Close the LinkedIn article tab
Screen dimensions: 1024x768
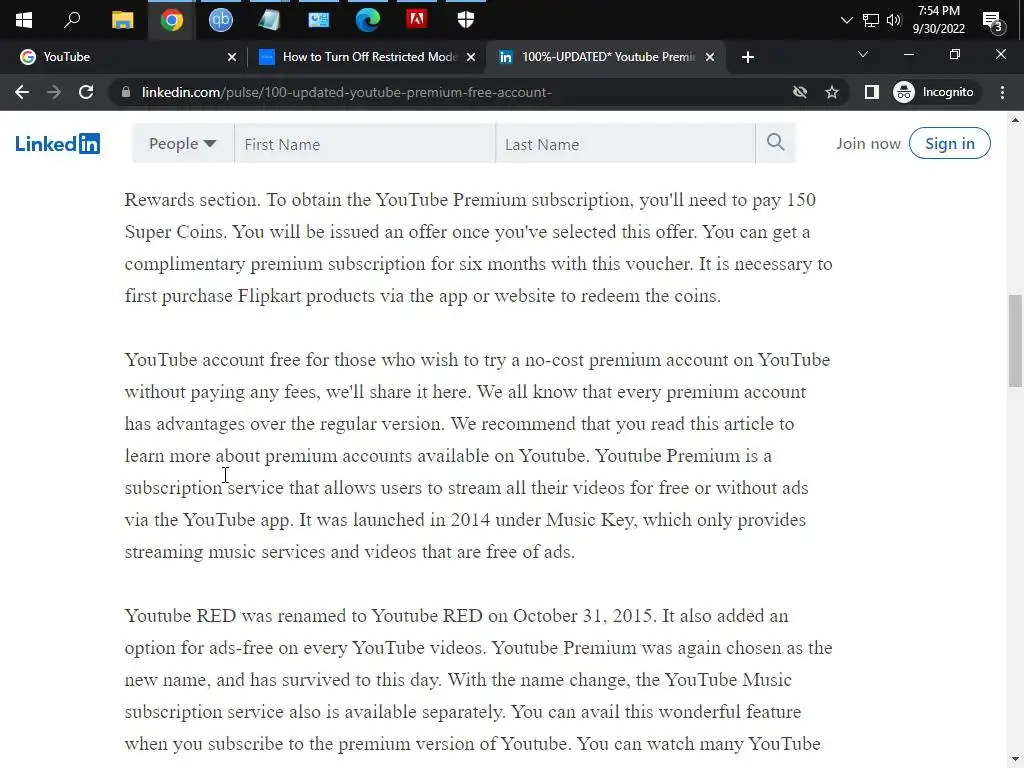pyautogui.click(x=710, y=57)
